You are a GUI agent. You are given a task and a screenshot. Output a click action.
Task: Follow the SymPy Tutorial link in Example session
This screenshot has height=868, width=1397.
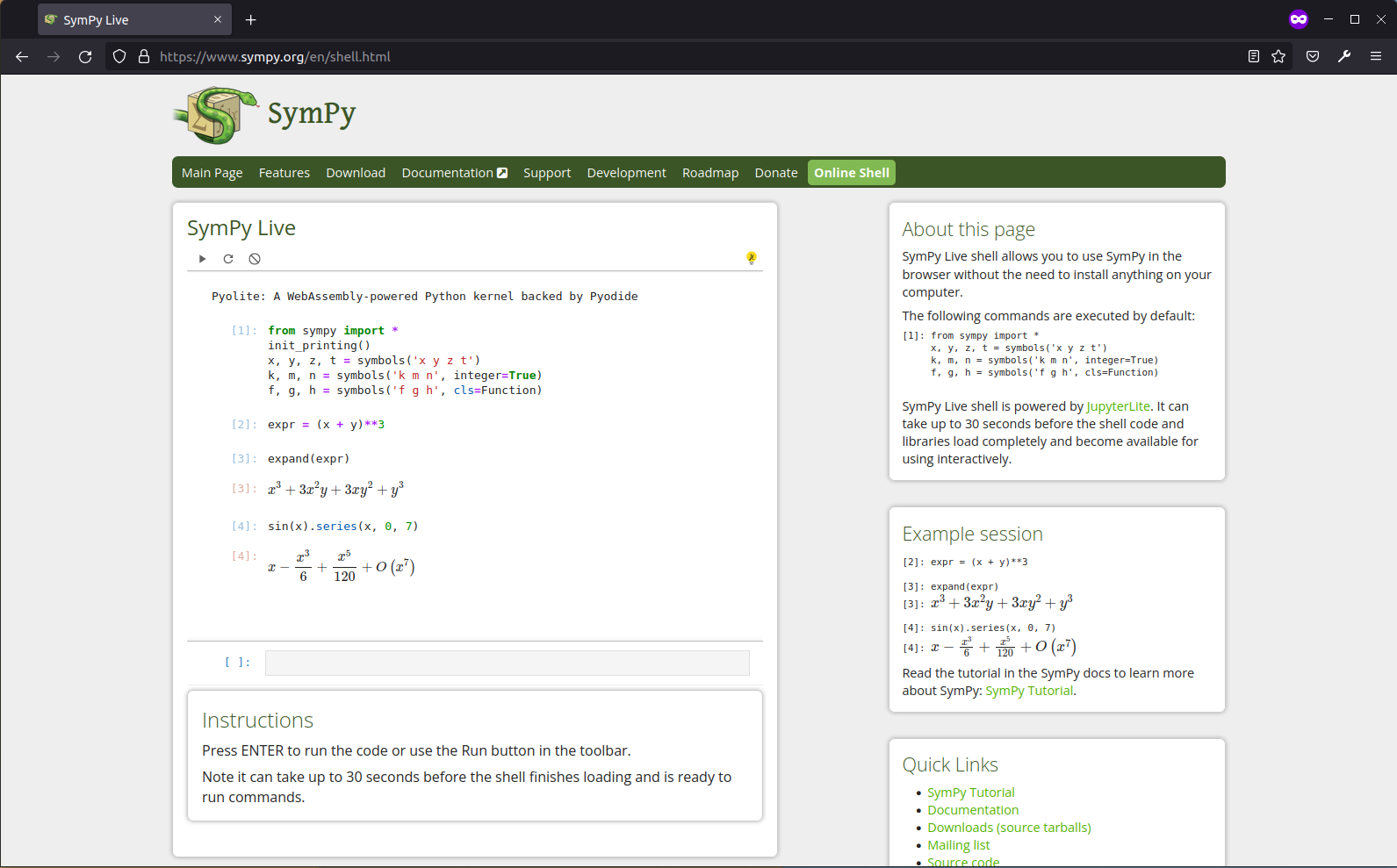[x=1029, y=691]
